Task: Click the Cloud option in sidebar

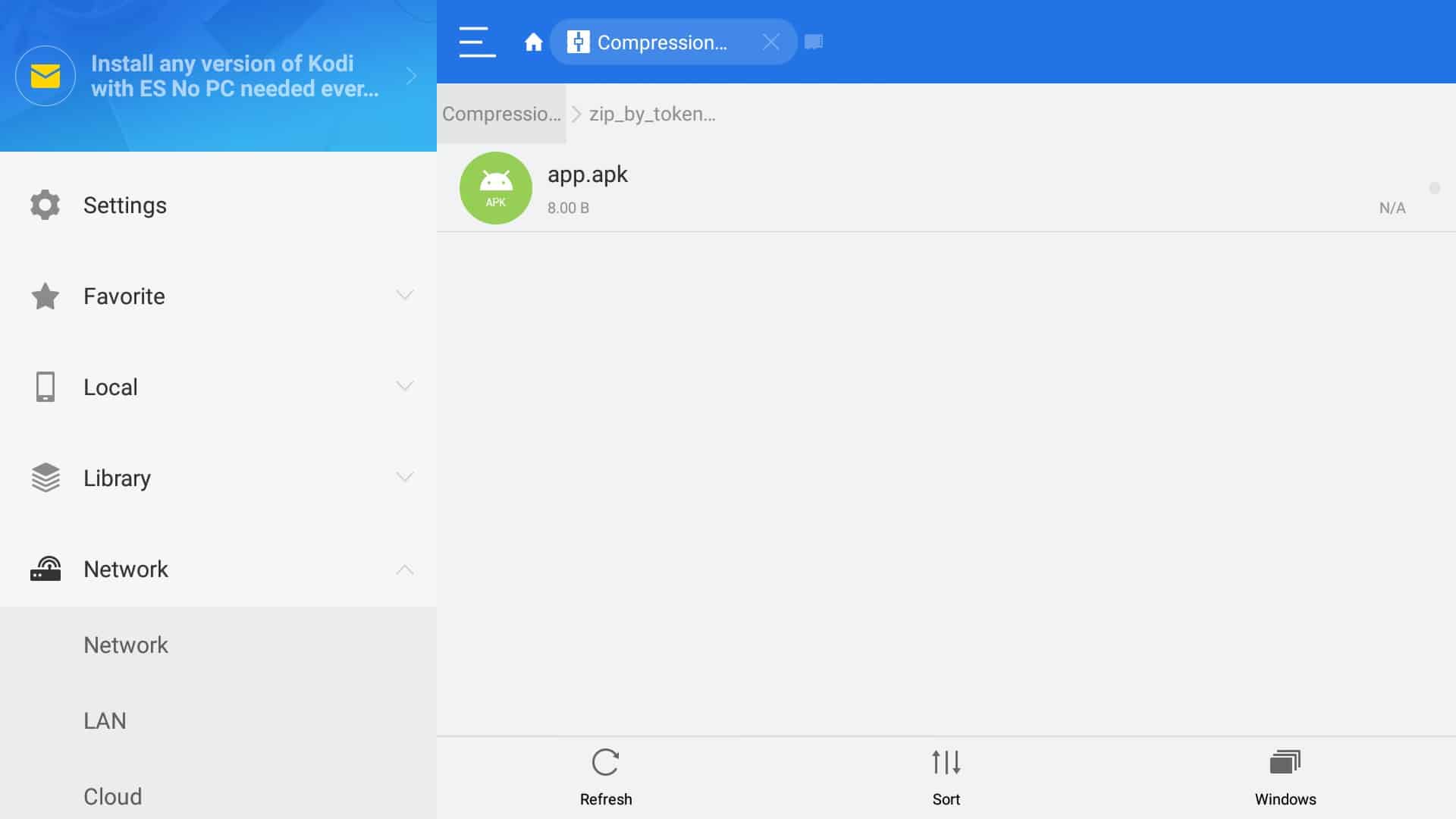Action: pos(113,796)
